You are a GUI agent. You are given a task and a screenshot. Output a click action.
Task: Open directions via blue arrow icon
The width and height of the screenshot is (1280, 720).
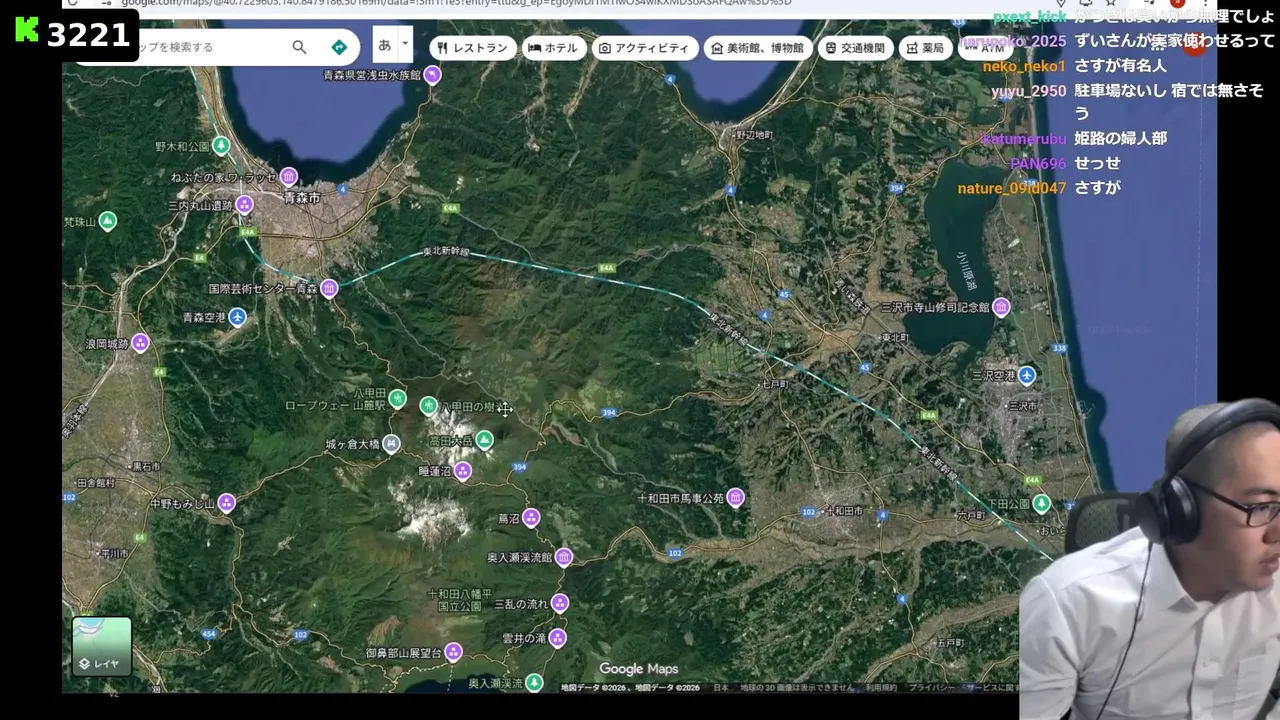click(339, 47)
